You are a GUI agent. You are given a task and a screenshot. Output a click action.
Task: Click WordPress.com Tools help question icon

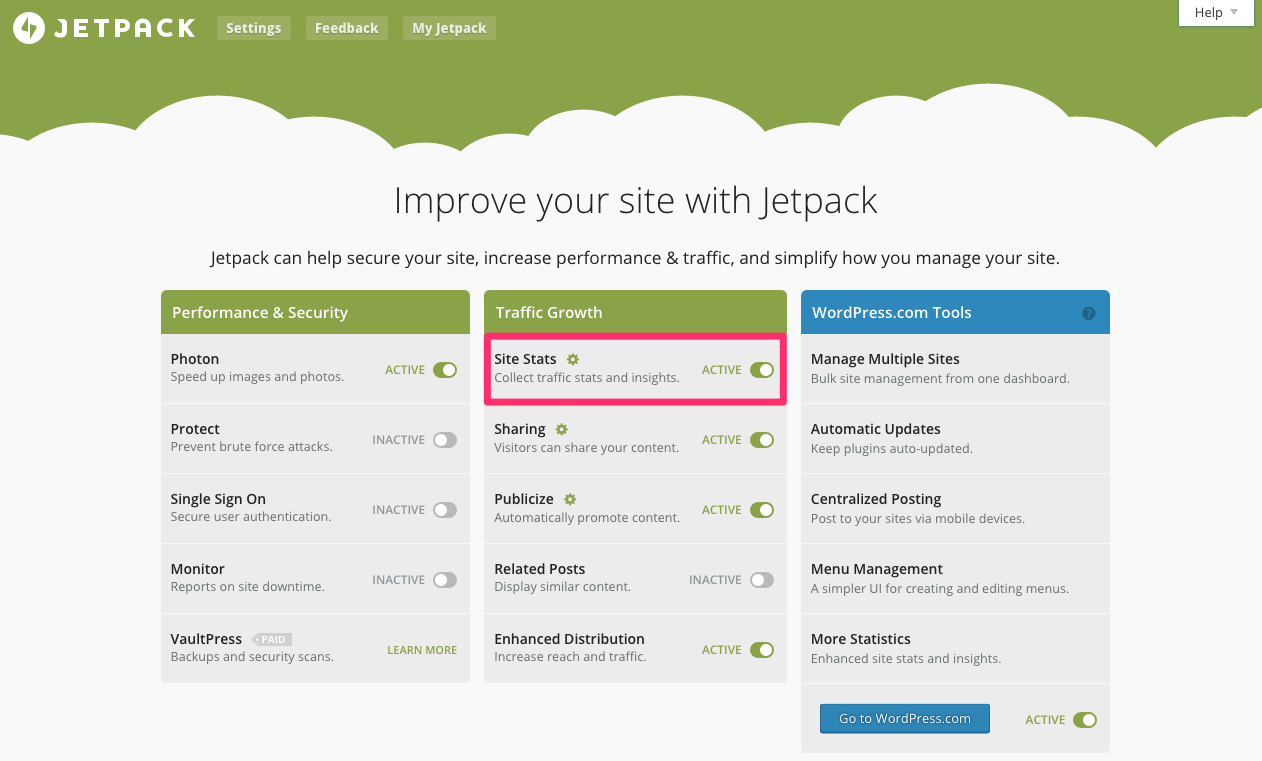(1089, 313)
